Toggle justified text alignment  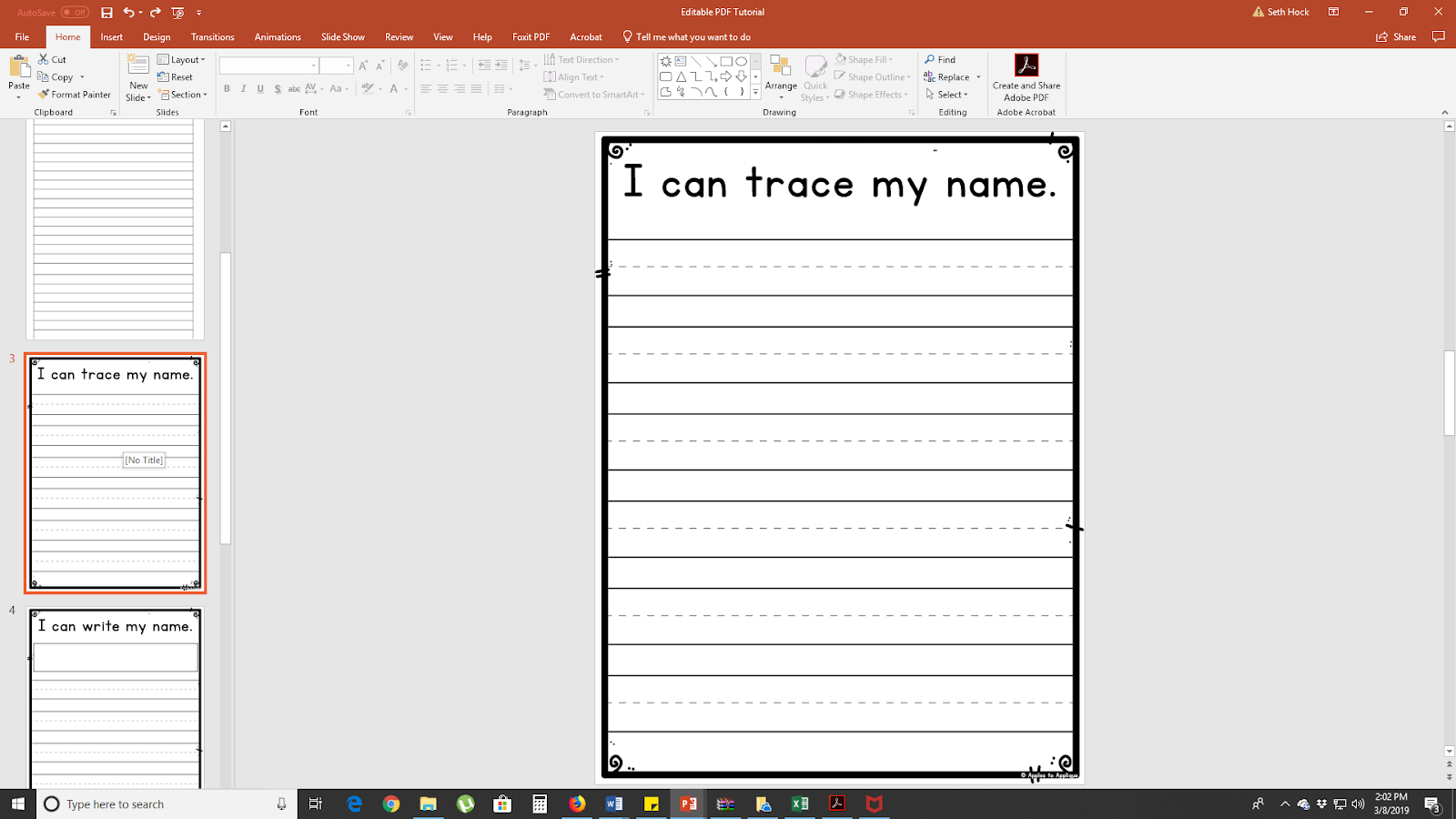pyautogui.click(x=476, y=89)
